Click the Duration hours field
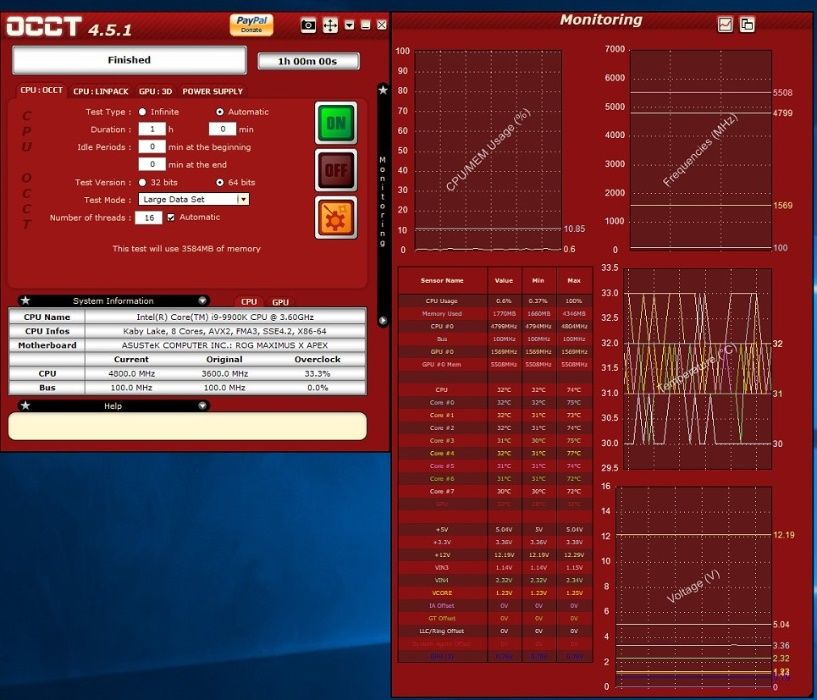The image size is (817, 700). click(x=152, y=129)
